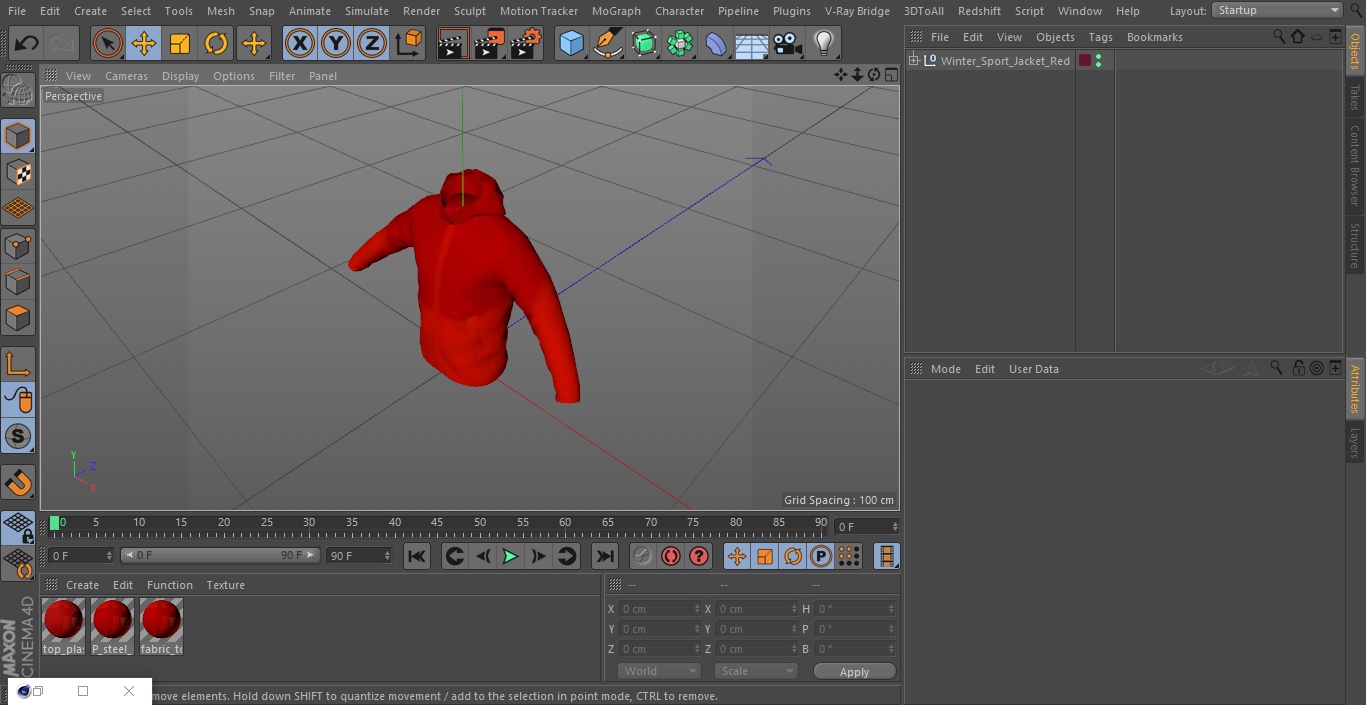The width and height of the screenshot is (1366, 705).
Task: Open material manager Texture menu
Action: pos(225,585)
